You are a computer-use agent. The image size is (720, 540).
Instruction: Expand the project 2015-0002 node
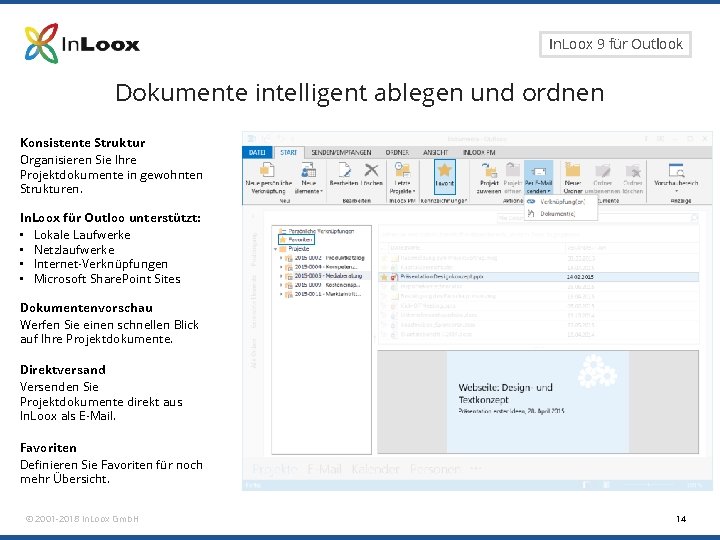(x=281, y=258)
